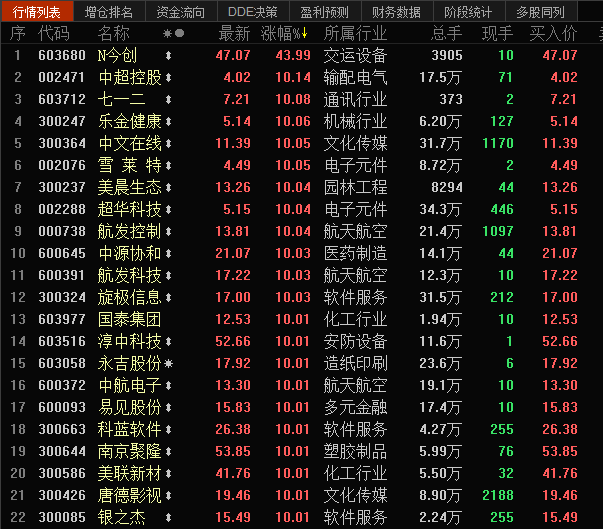Viewport: 603px width, 529px height.
Task: Toggle sort arrow on 涨幅% column
Action: pyautogui.click(x=307, y=33)
